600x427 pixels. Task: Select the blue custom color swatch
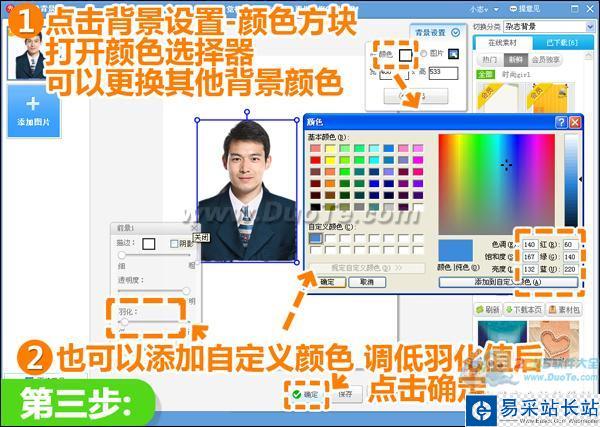[x=315, y=238]
